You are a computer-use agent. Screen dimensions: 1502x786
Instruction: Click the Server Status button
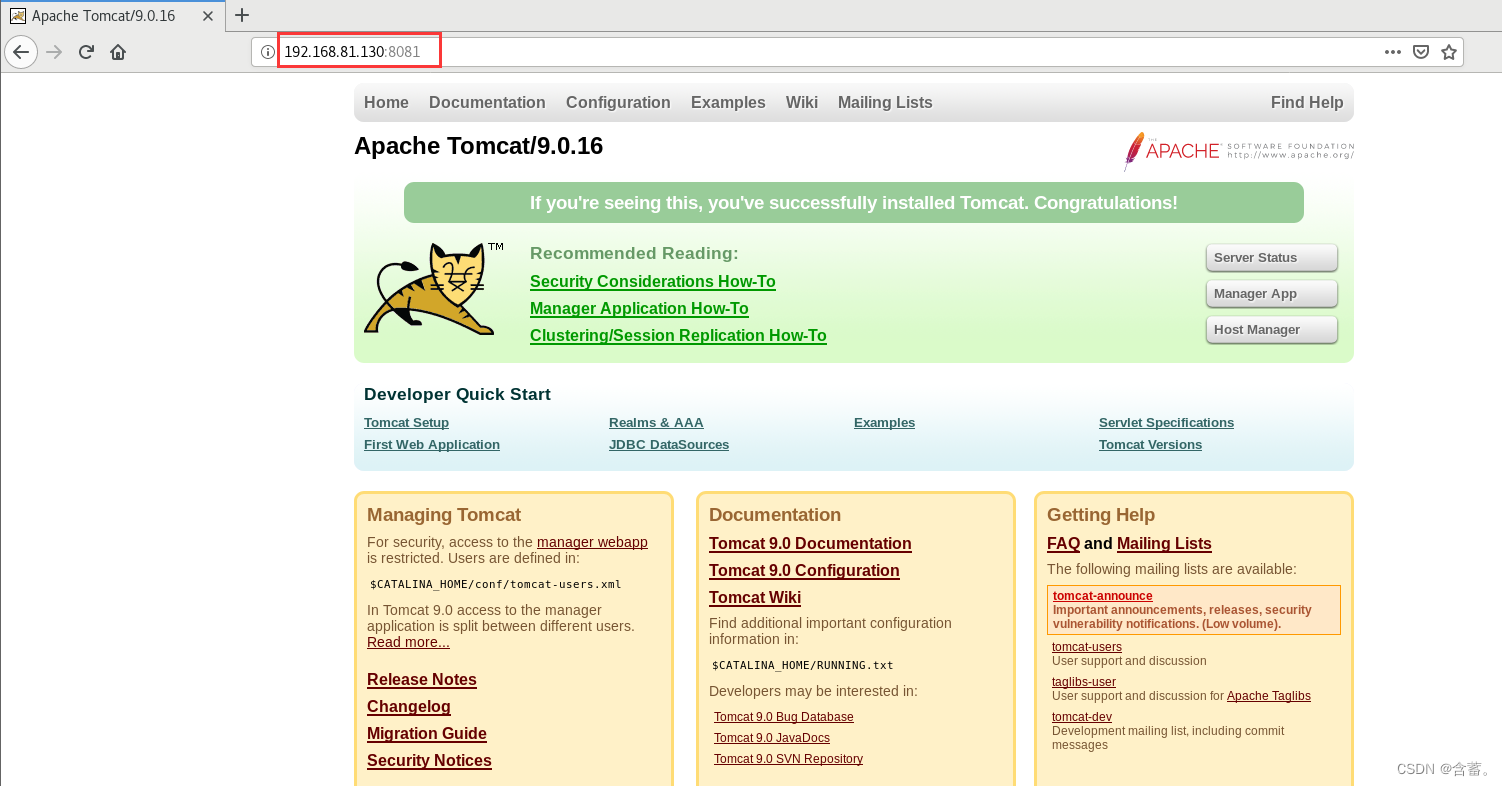1272,257
